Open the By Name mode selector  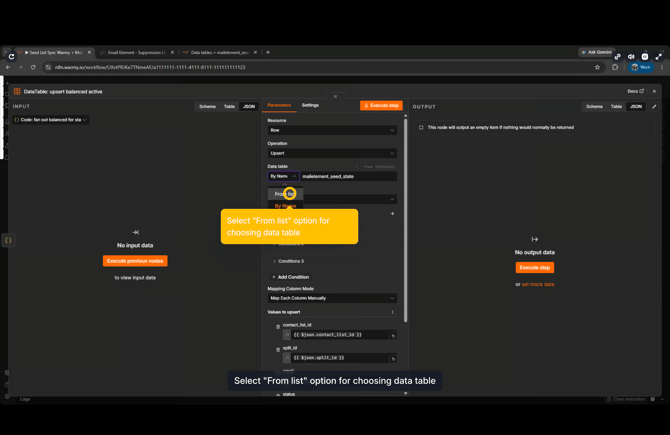coord(283,176)
